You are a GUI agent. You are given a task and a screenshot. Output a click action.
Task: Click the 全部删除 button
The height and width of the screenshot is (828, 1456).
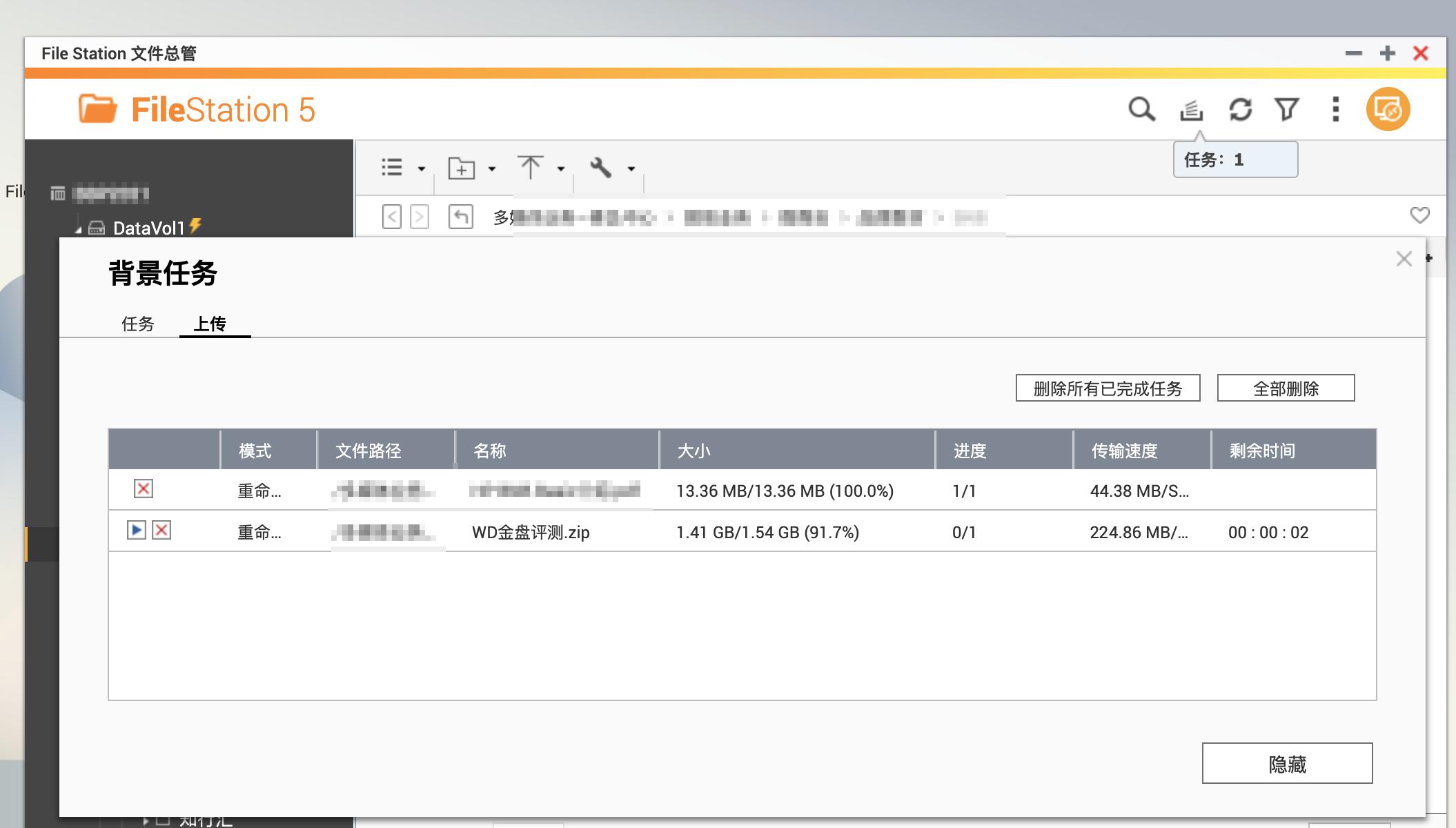pyautogui.click(x=1286, y=388)
